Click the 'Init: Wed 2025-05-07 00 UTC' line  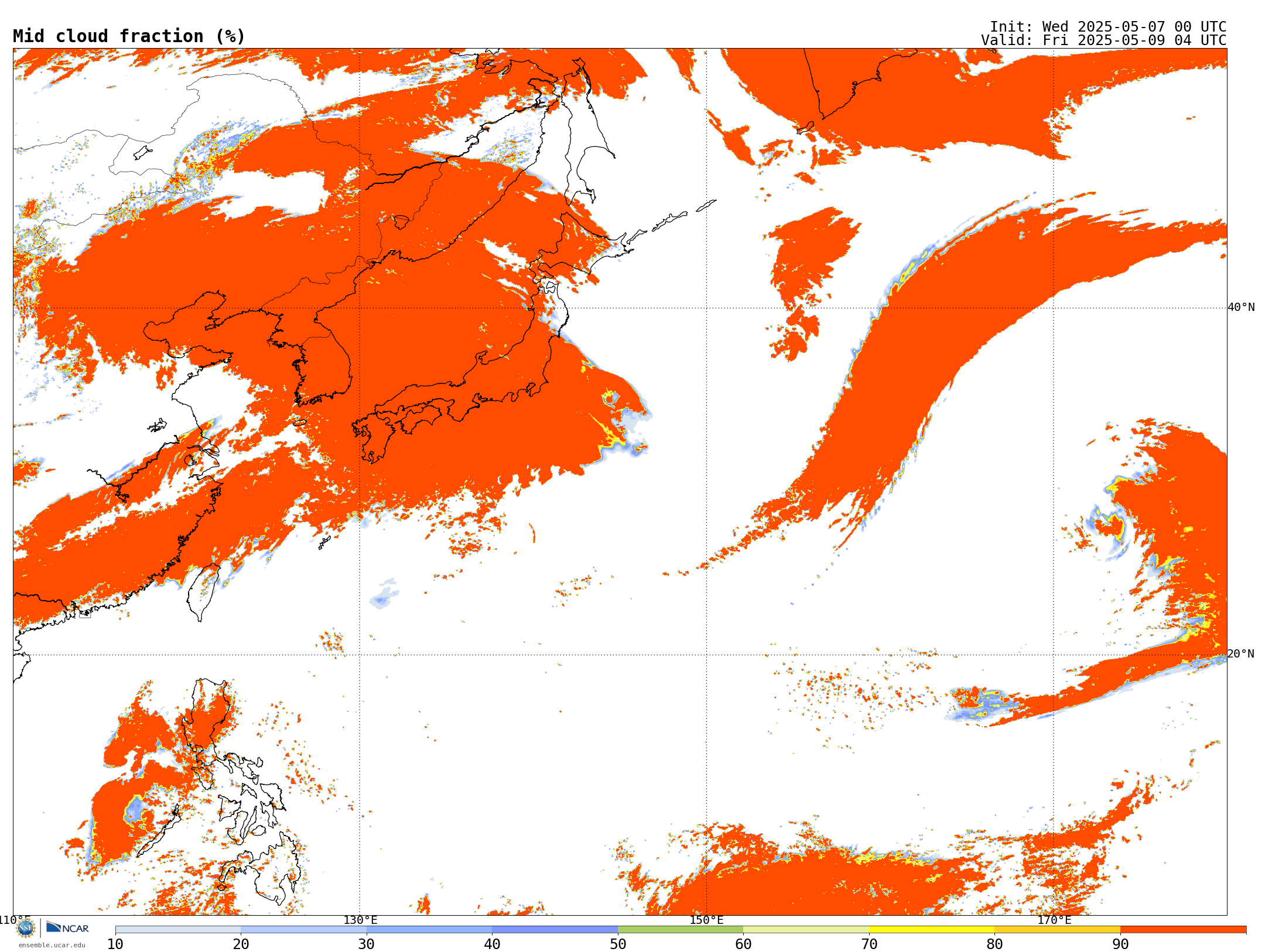tap(1108, 27)
